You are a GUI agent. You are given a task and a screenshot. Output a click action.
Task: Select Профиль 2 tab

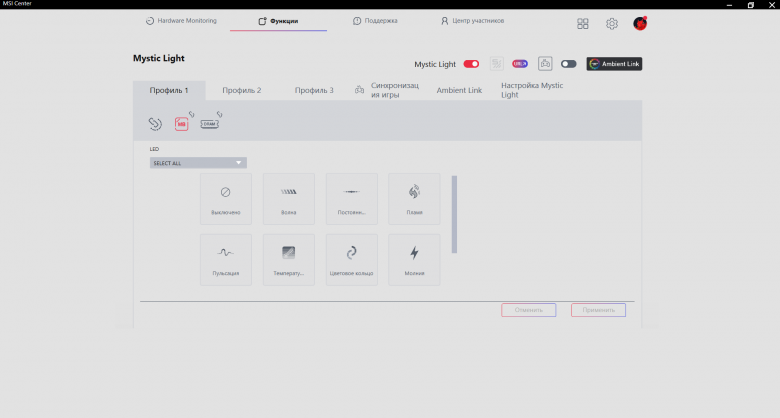point(242,91)
